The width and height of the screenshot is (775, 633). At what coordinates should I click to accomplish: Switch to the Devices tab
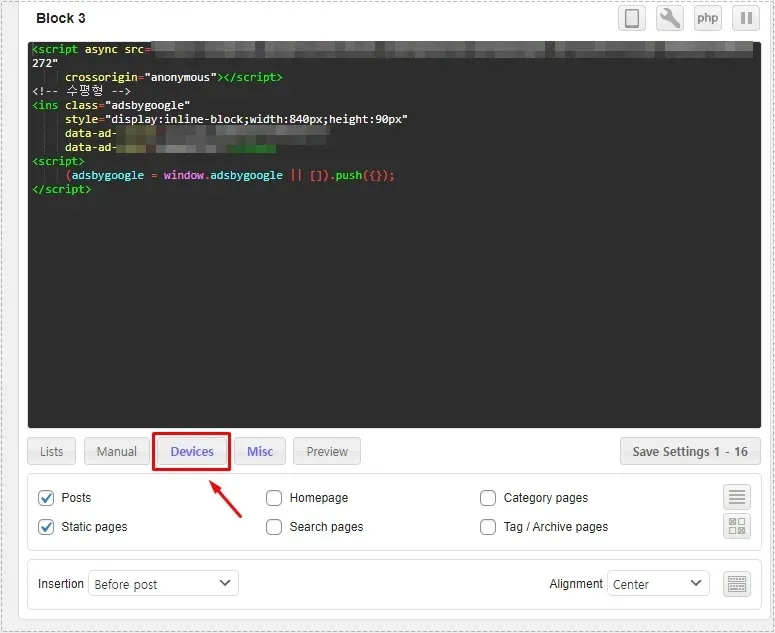192,451
